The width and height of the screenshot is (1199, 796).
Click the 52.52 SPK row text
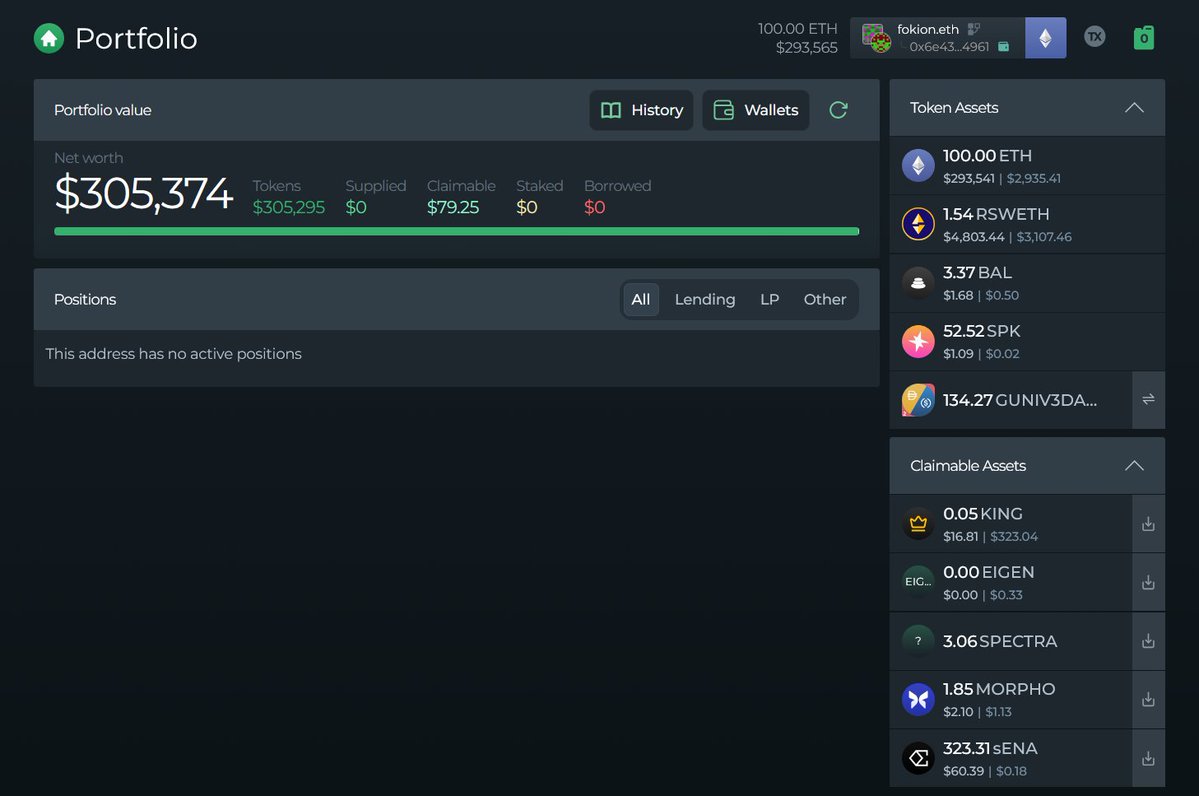982,331
